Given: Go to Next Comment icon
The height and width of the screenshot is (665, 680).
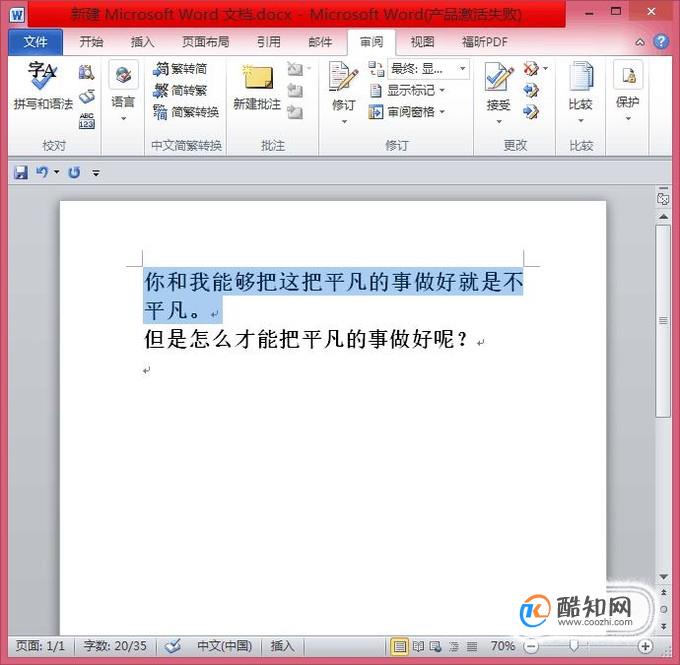Looking at the screenshot, I should pyautogui.click(x=295, y=112).
